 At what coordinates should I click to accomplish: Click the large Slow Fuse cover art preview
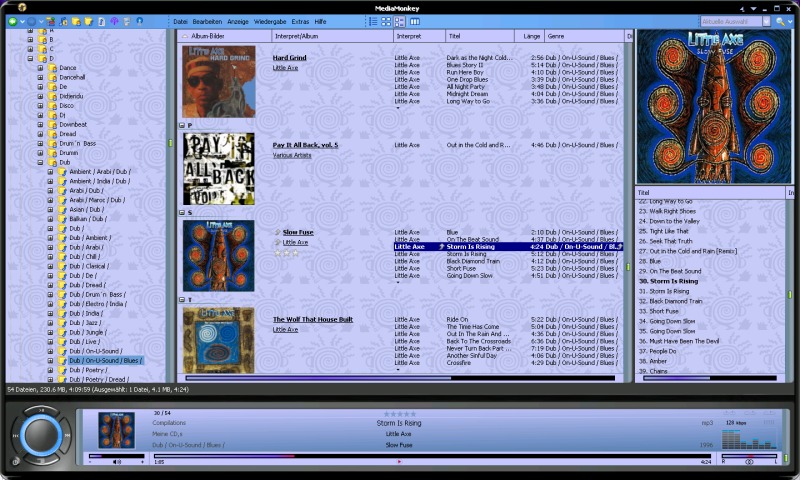[714, 107]
